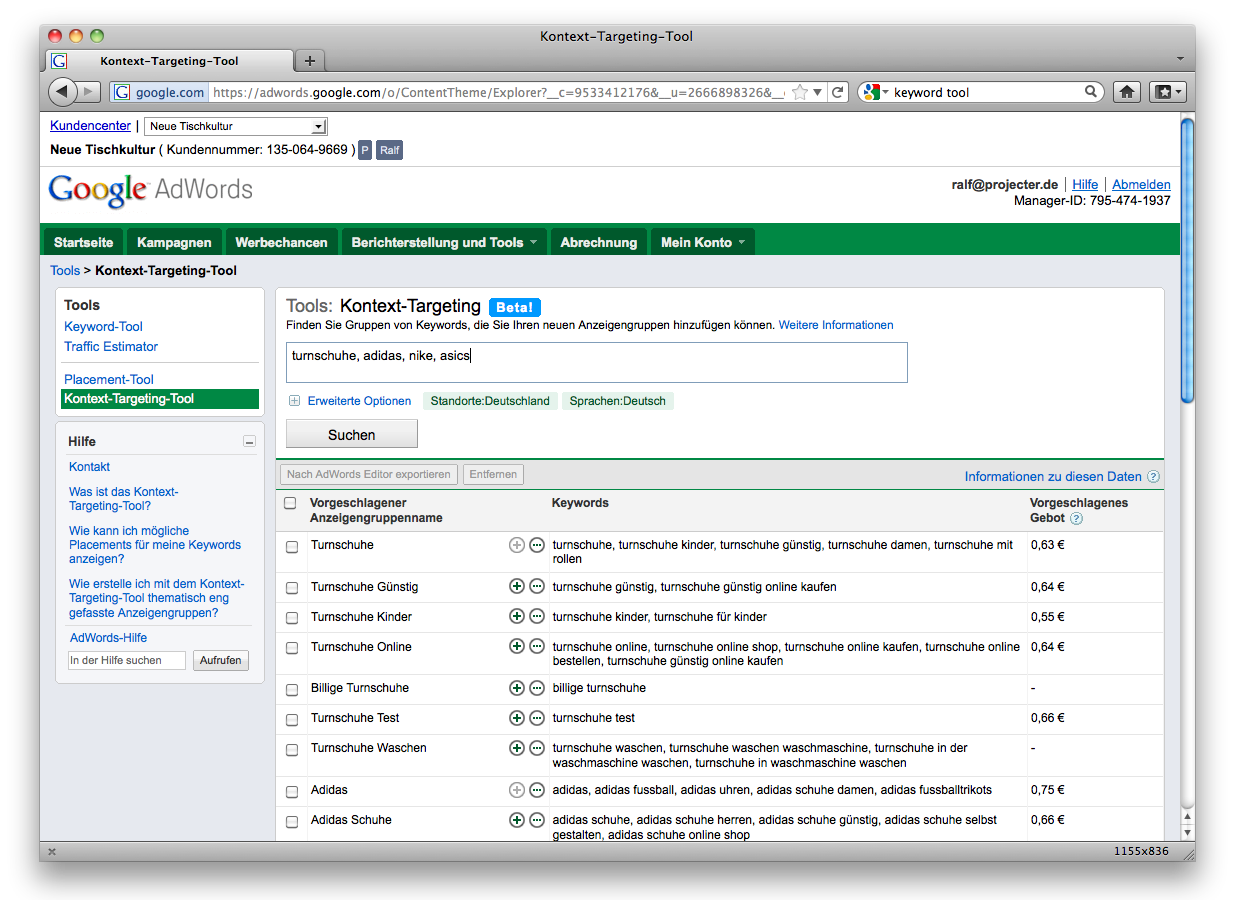
Task: Click the keyword entry text box
Action: coord(597,363)
